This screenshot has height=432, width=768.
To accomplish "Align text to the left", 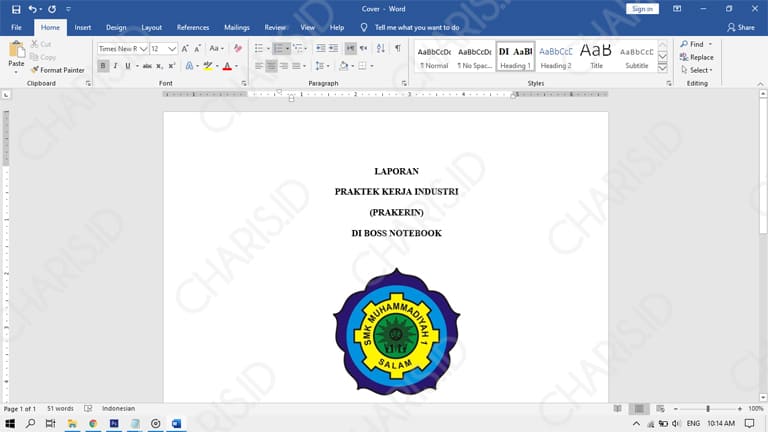I will click(259, 66).
